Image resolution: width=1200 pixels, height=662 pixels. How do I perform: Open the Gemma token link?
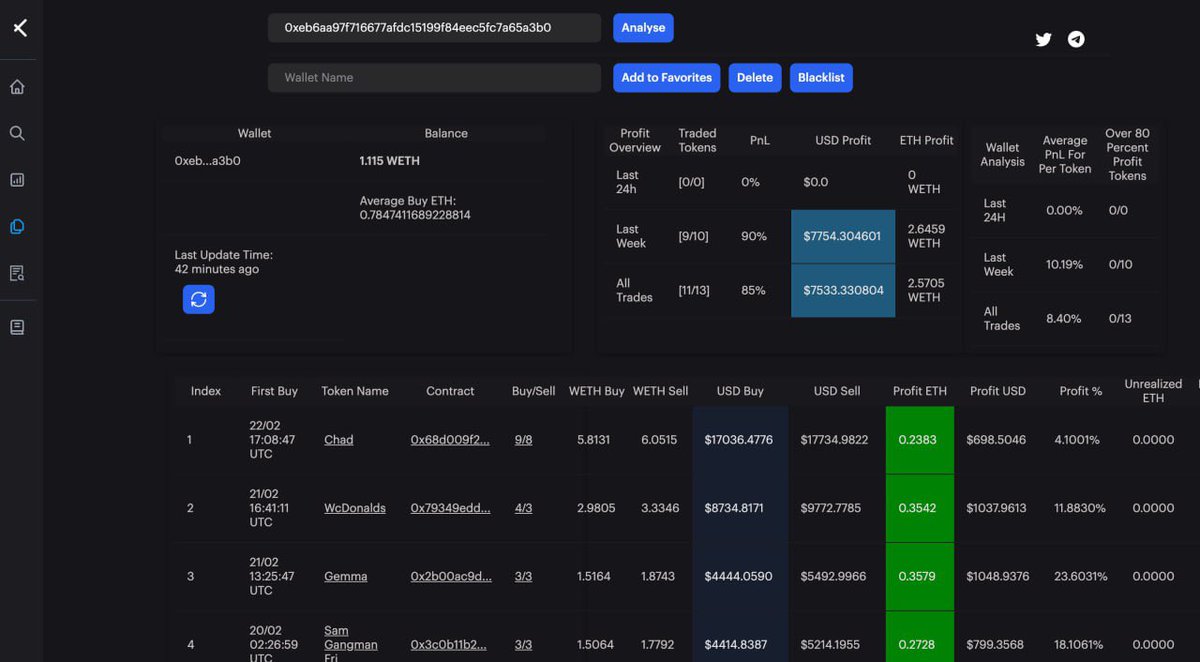(x=345, y=576)
